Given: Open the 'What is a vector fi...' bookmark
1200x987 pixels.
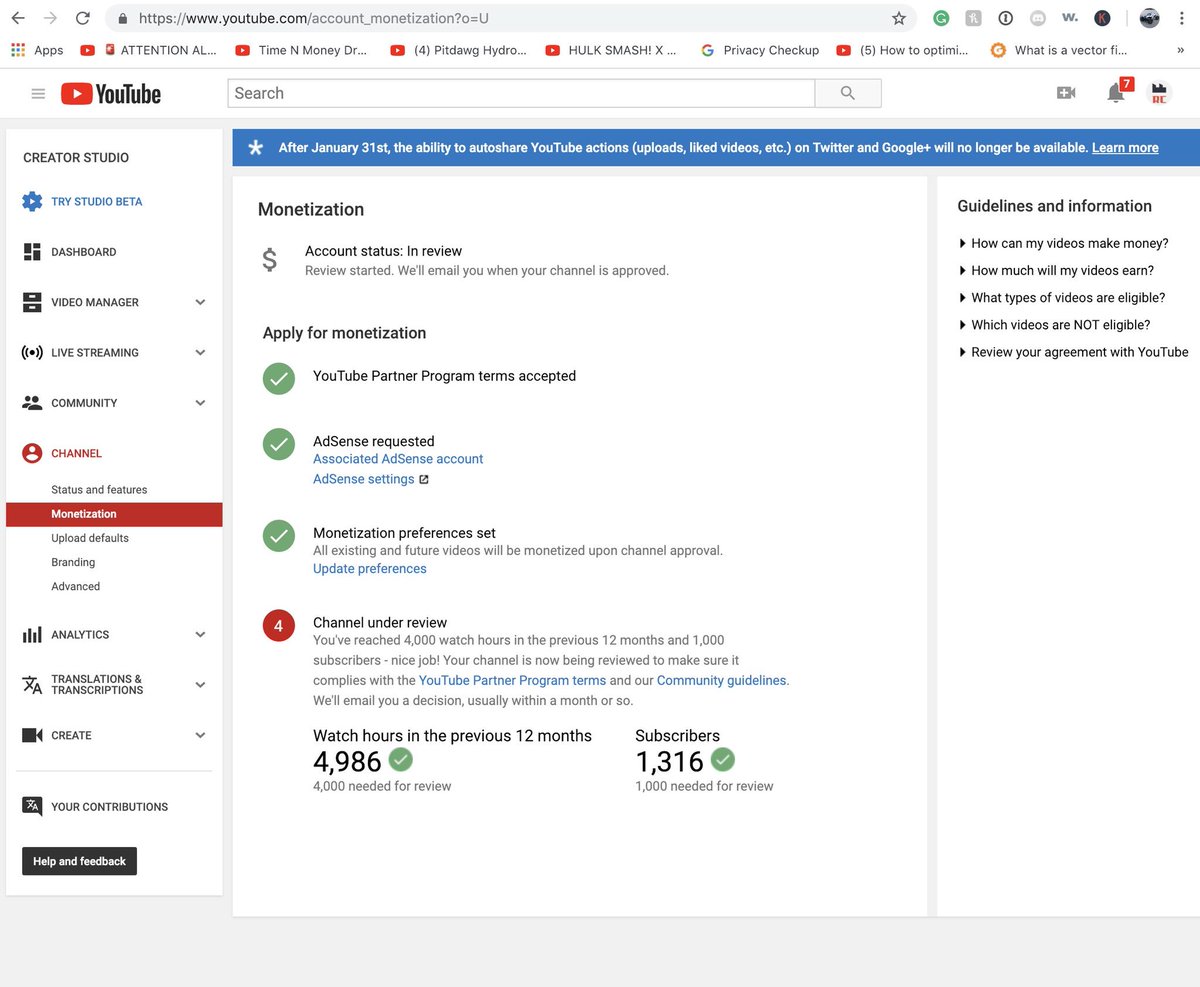Looking at the screenshot, I should (x=1058, y=50).
